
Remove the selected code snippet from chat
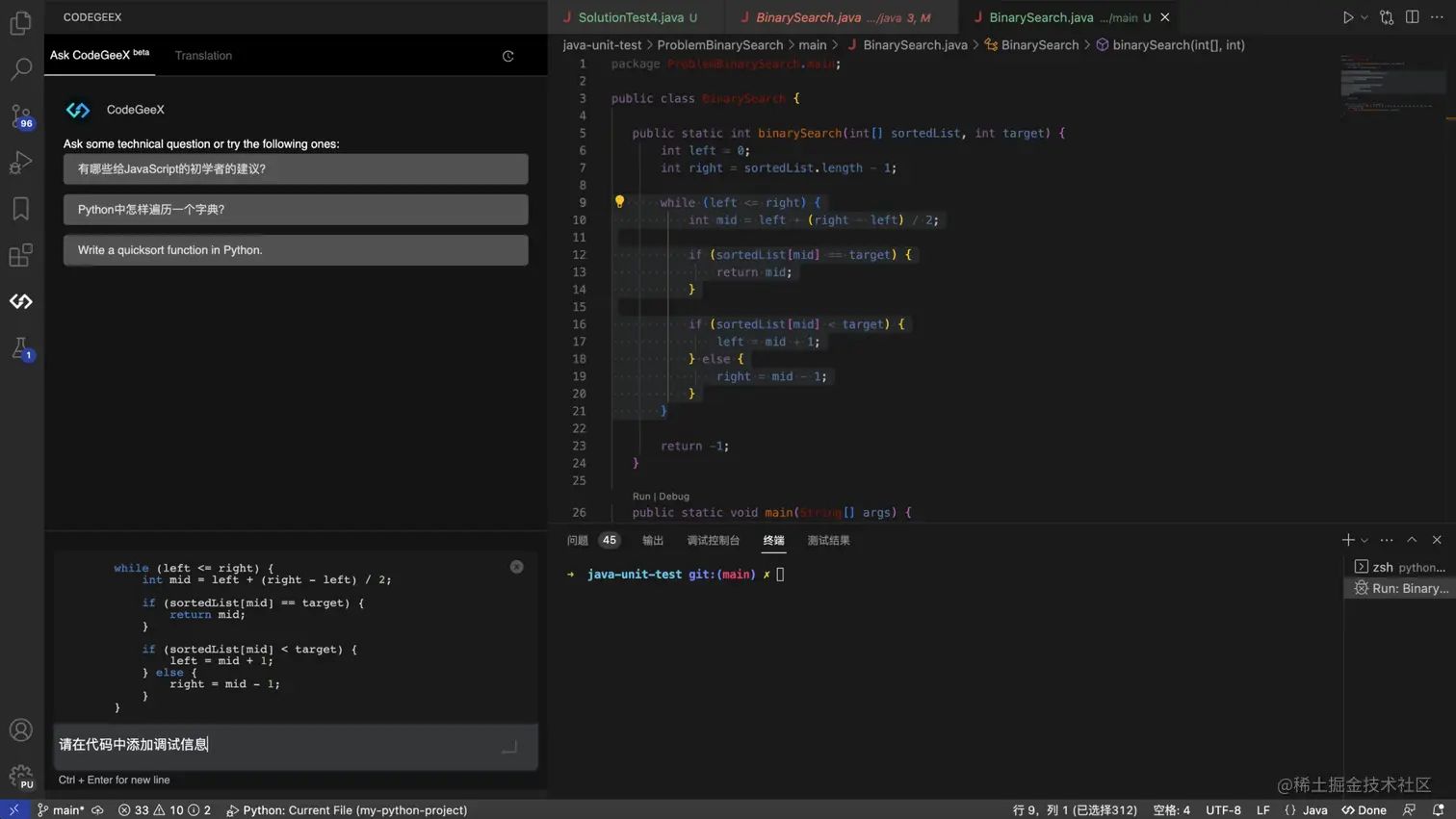(516, 567)
